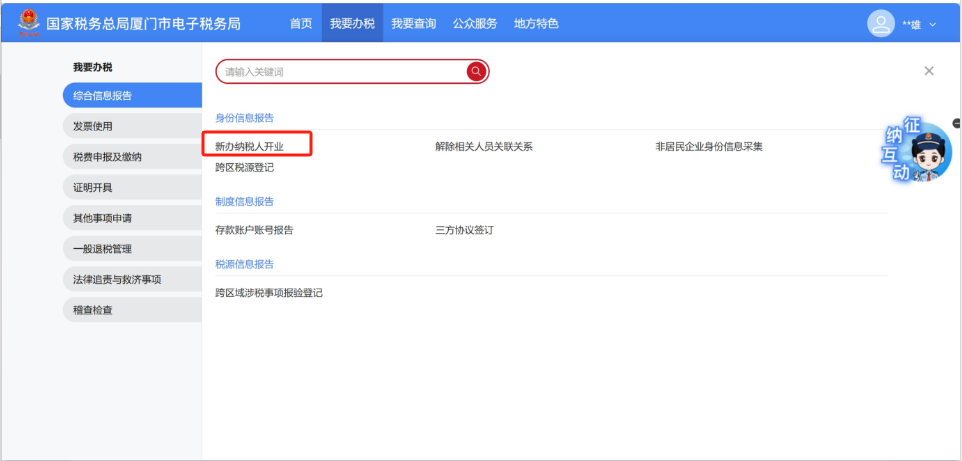Open the 地方特色 tab
The height and width of the screenshot is (461, 962).
(x=536, y=23)
